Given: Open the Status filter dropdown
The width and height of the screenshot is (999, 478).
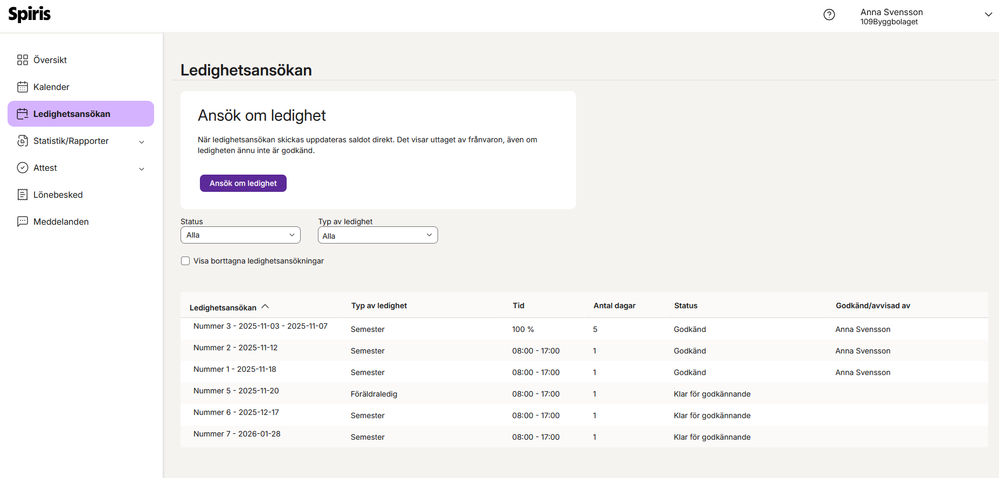Looking at the screenshot, I should (240, 236).
